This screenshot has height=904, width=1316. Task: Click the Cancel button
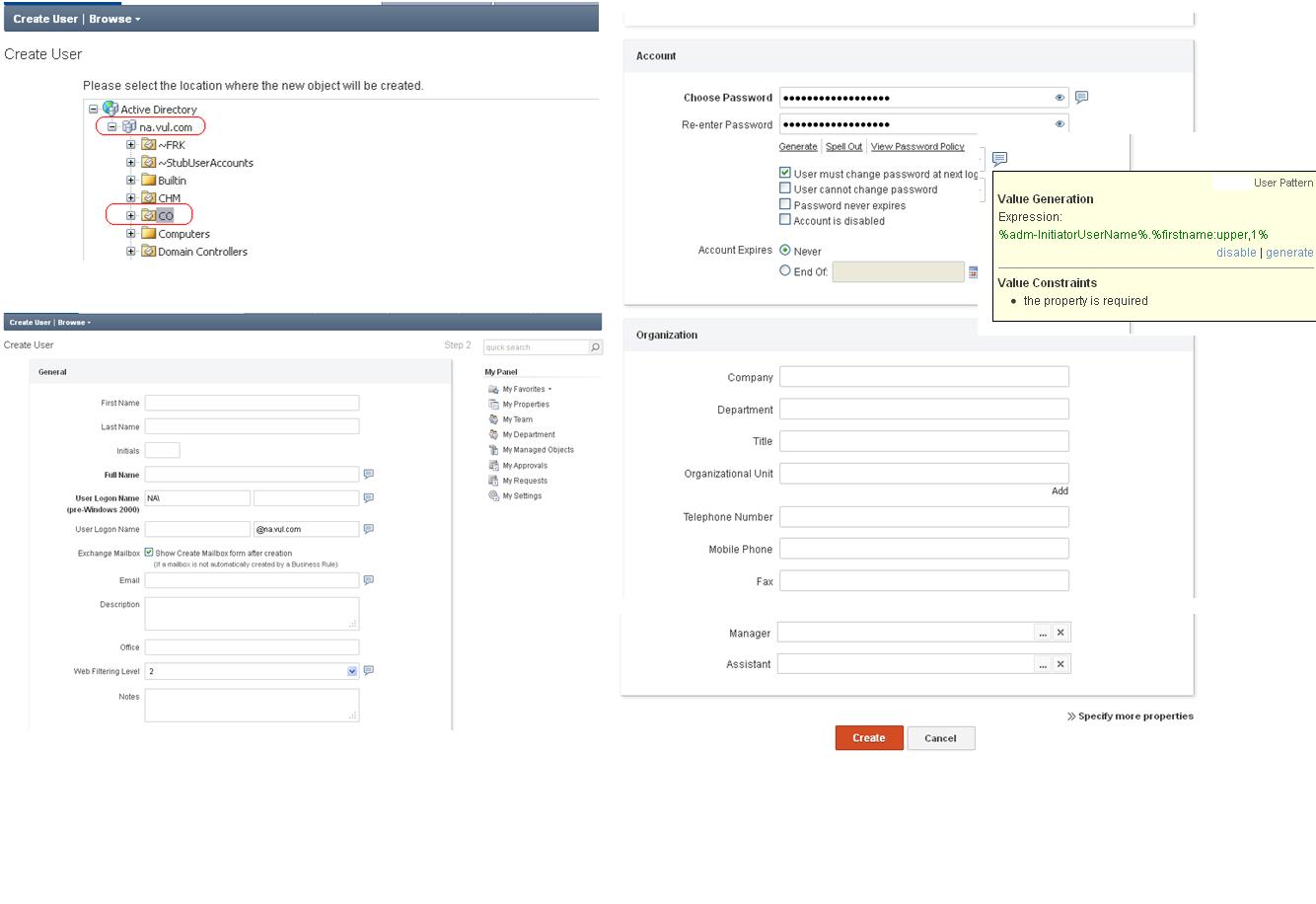point(941,738)
